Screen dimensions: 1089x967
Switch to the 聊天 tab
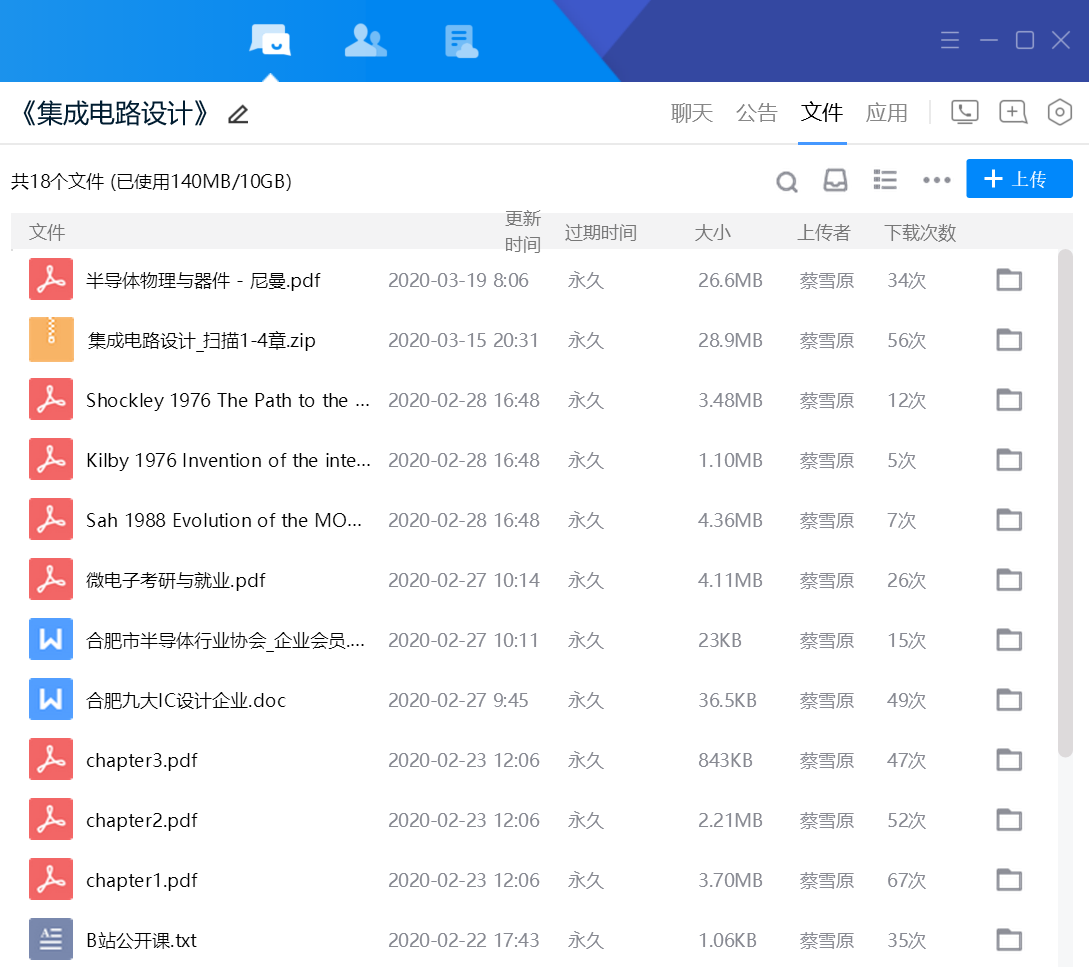click(x=691, y=113)
